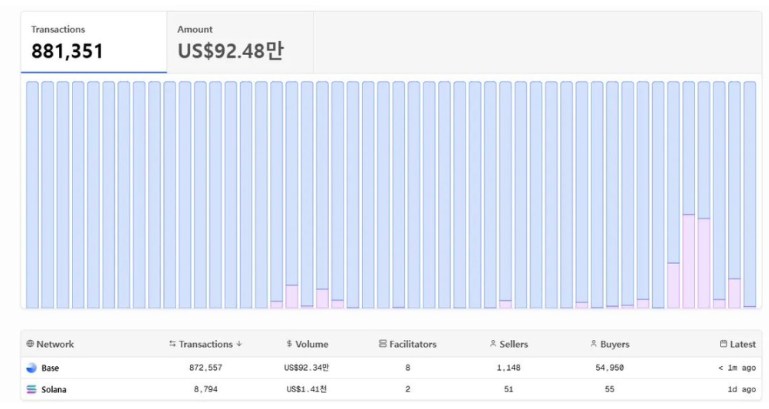Click Base buyers count 54,950
The height and width of the screenshot is (409, 769).
click(610, 368)
